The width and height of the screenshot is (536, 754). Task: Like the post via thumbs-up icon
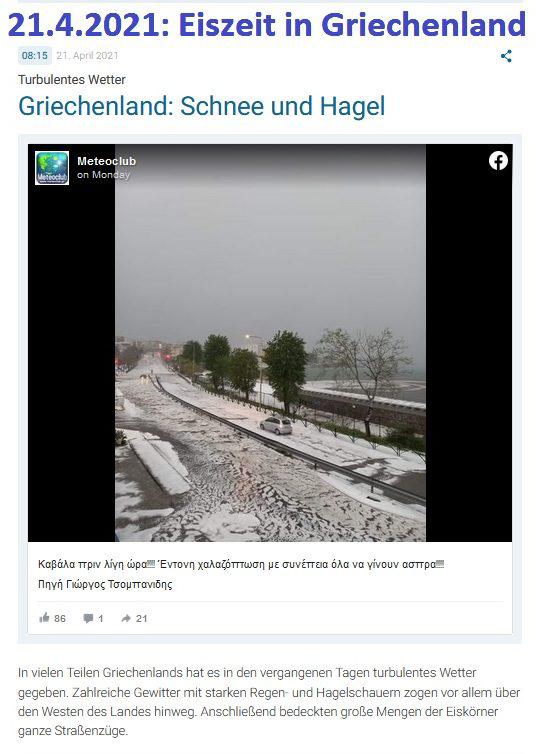[44, 617]
